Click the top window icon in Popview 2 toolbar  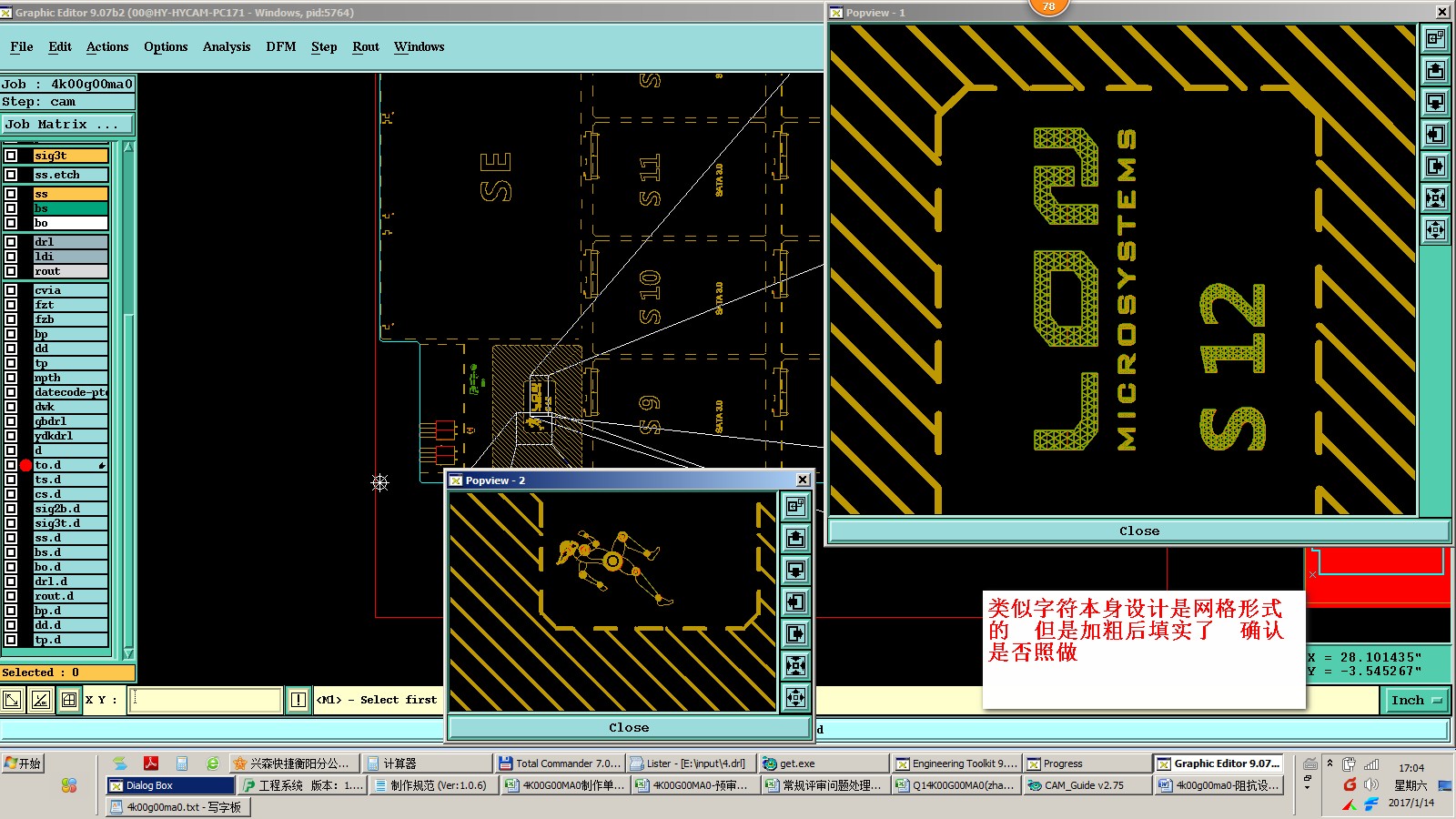(795, 506)
